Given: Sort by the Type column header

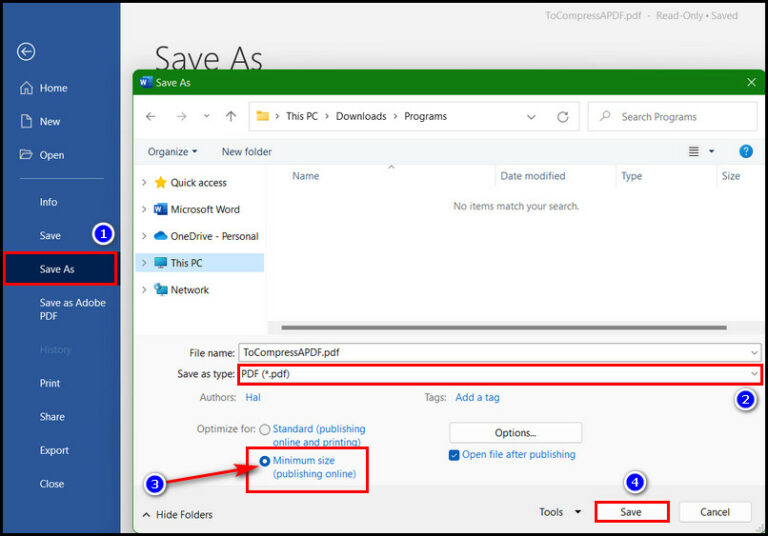Looking at the screenshot, I should coord(631,176).
